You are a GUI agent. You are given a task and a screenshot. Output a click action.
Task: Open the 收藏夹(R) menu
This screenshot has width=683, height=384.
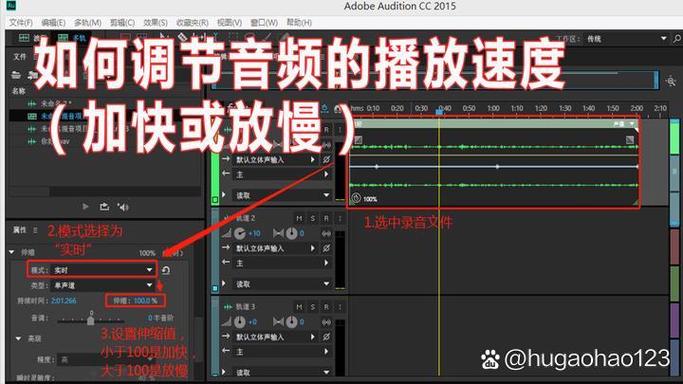(x=192, y=22)
